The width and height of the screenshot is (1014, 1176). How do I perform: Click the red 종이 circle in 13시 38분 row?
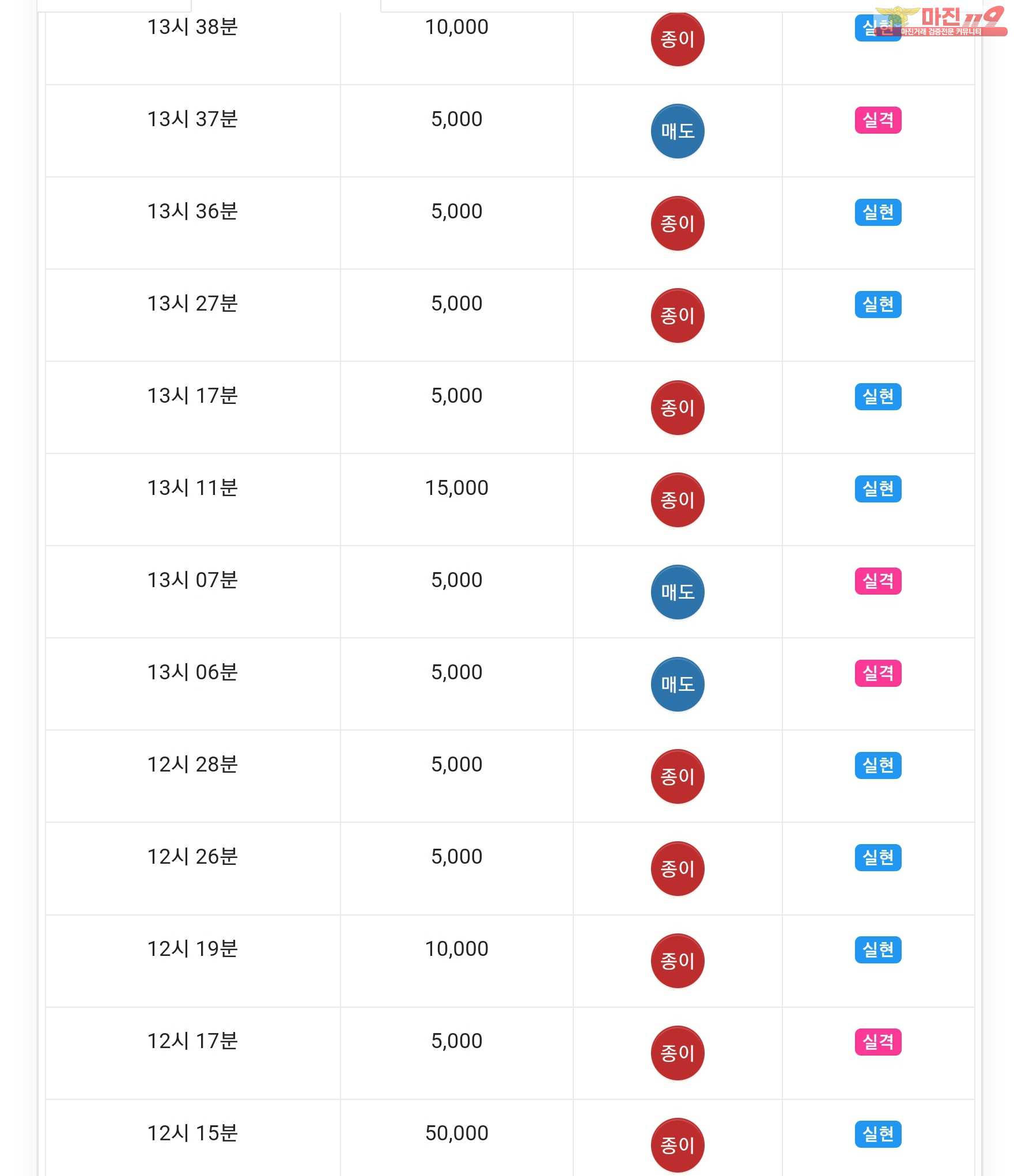678,39
